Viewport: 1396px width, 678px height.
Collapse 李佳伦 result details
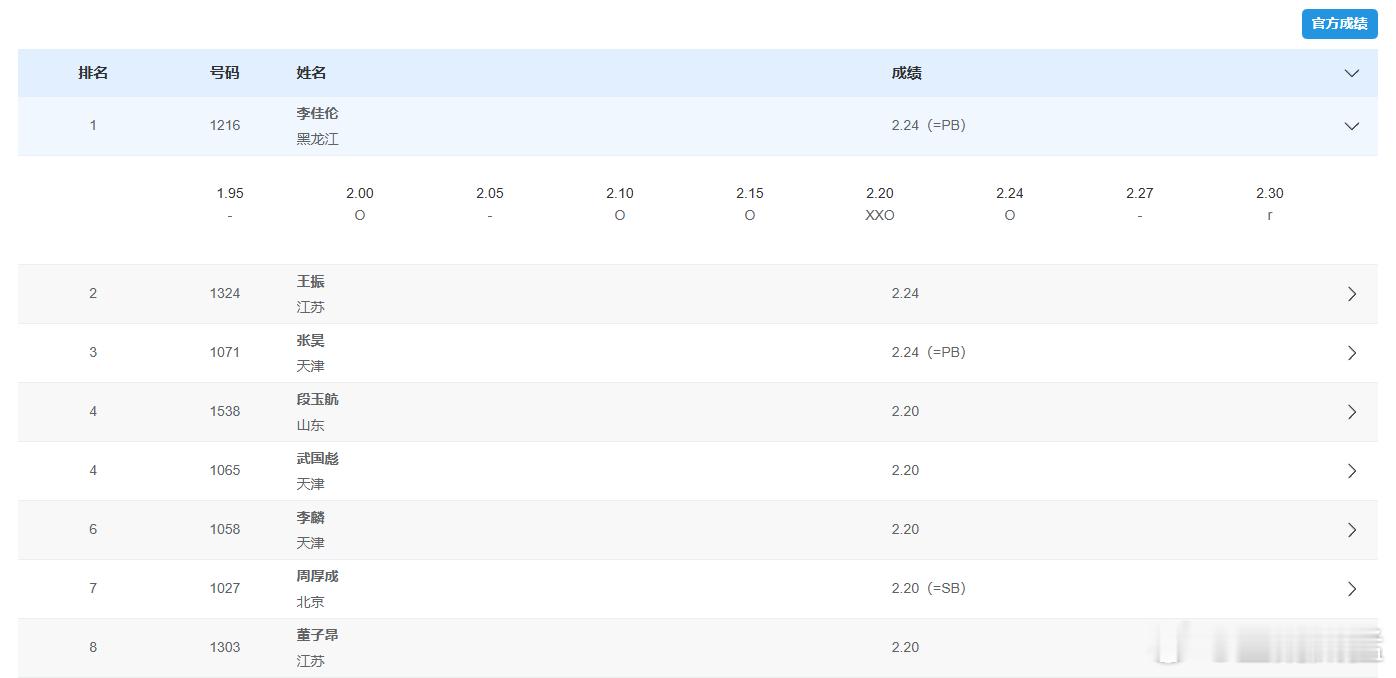click(1351, 126)
